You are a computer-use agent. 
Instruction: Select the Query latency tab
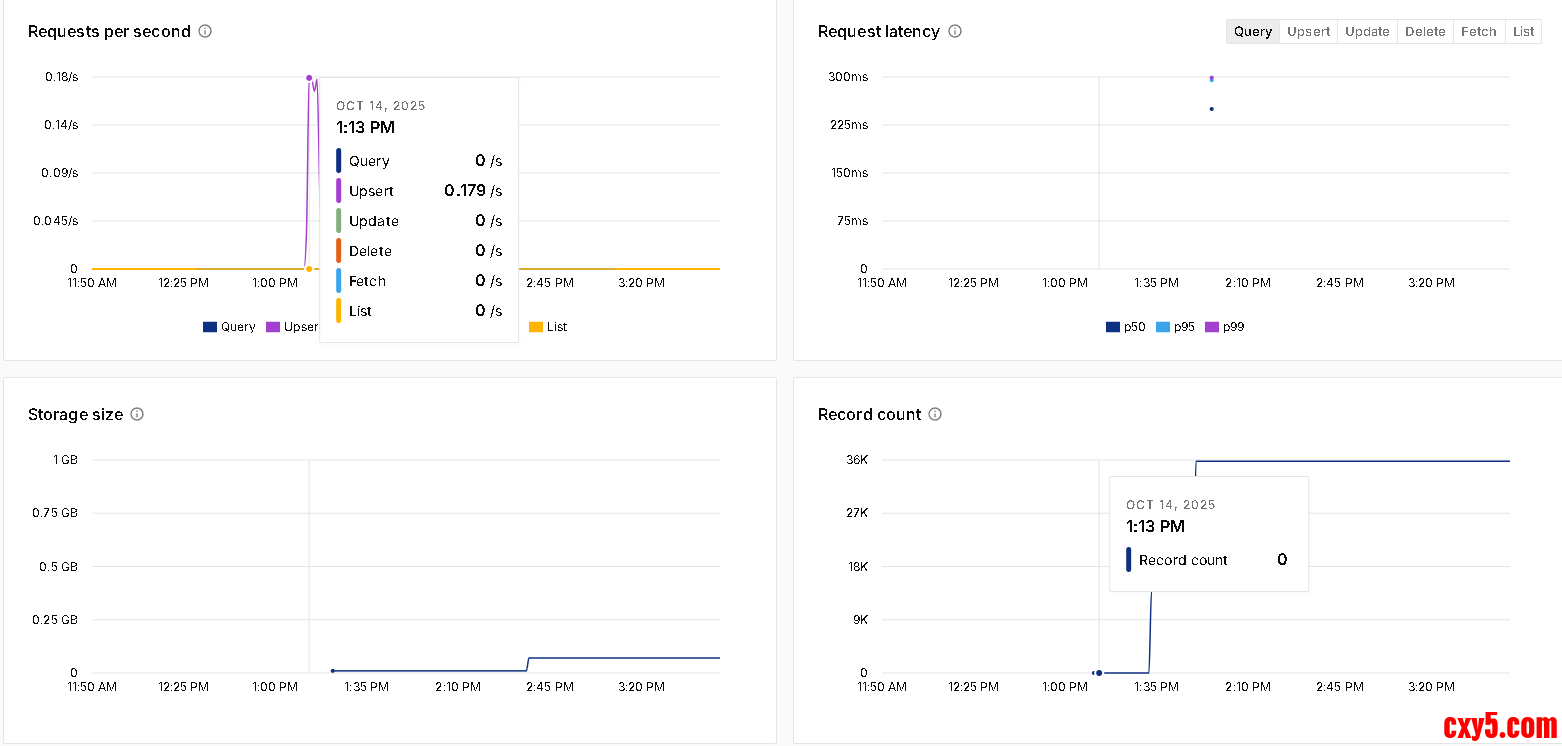[1252, 32]
